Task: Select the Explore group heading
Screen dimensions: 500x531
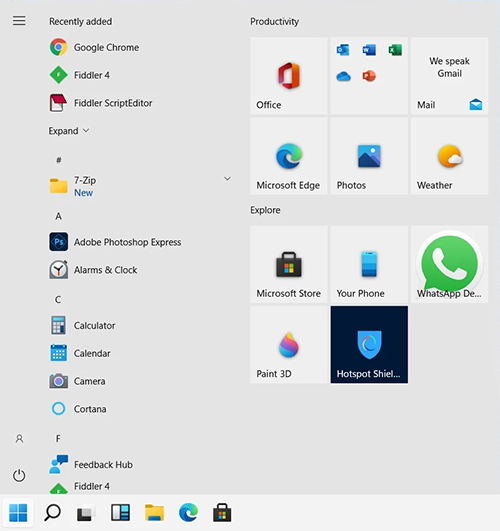Action: 265,210
